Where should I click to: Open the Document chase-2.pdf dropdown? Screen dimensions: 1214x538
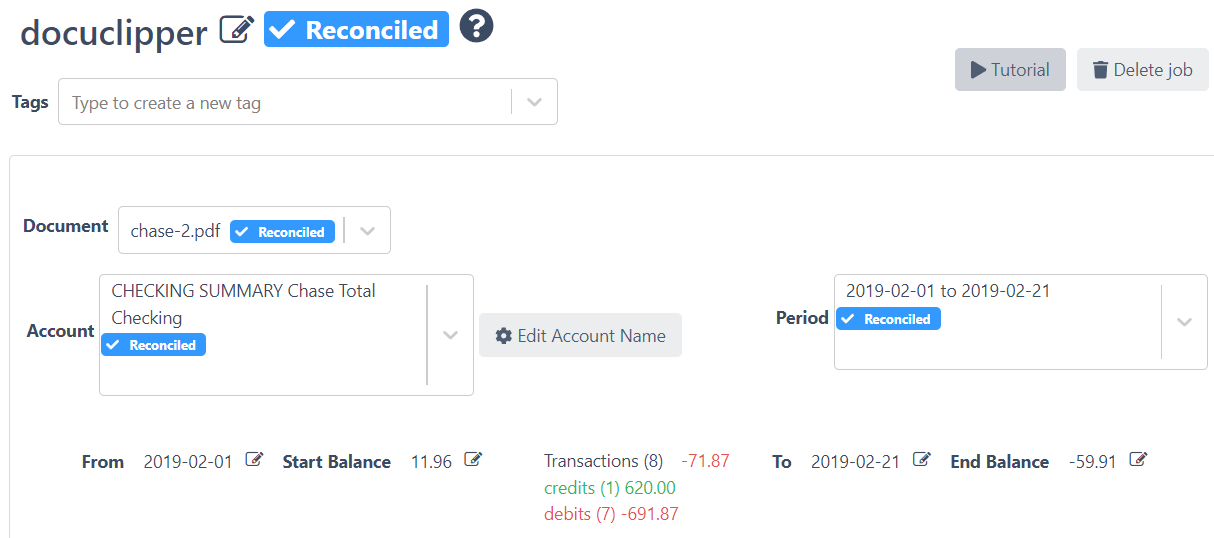pyautogui.click(x=254, y=230)
